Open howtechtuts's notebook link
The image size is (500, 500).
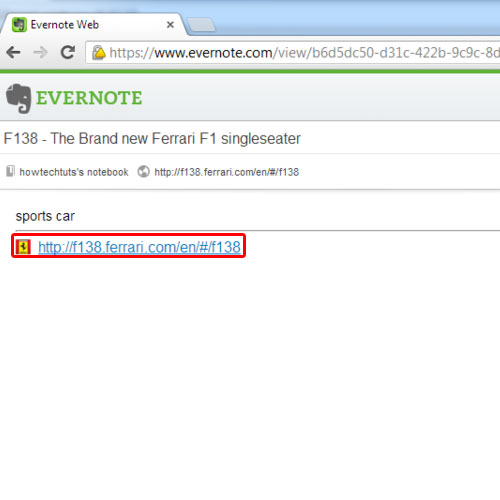click(x=74, y=172)
